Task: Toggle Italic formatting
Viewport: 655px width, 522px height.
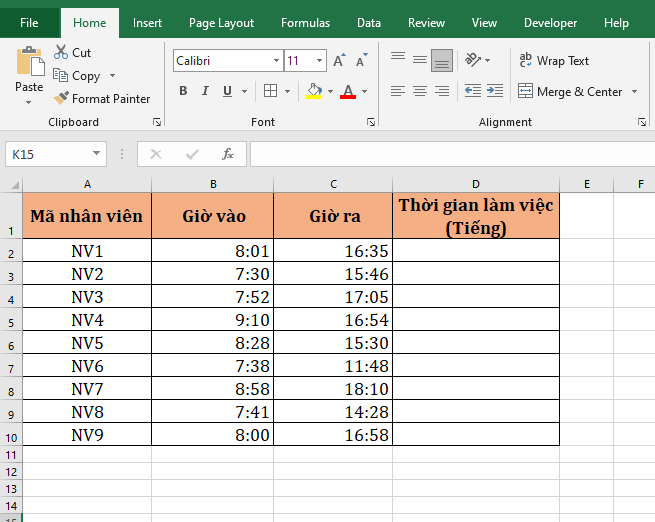Action: pyautogui.click(x=205, y=91)
